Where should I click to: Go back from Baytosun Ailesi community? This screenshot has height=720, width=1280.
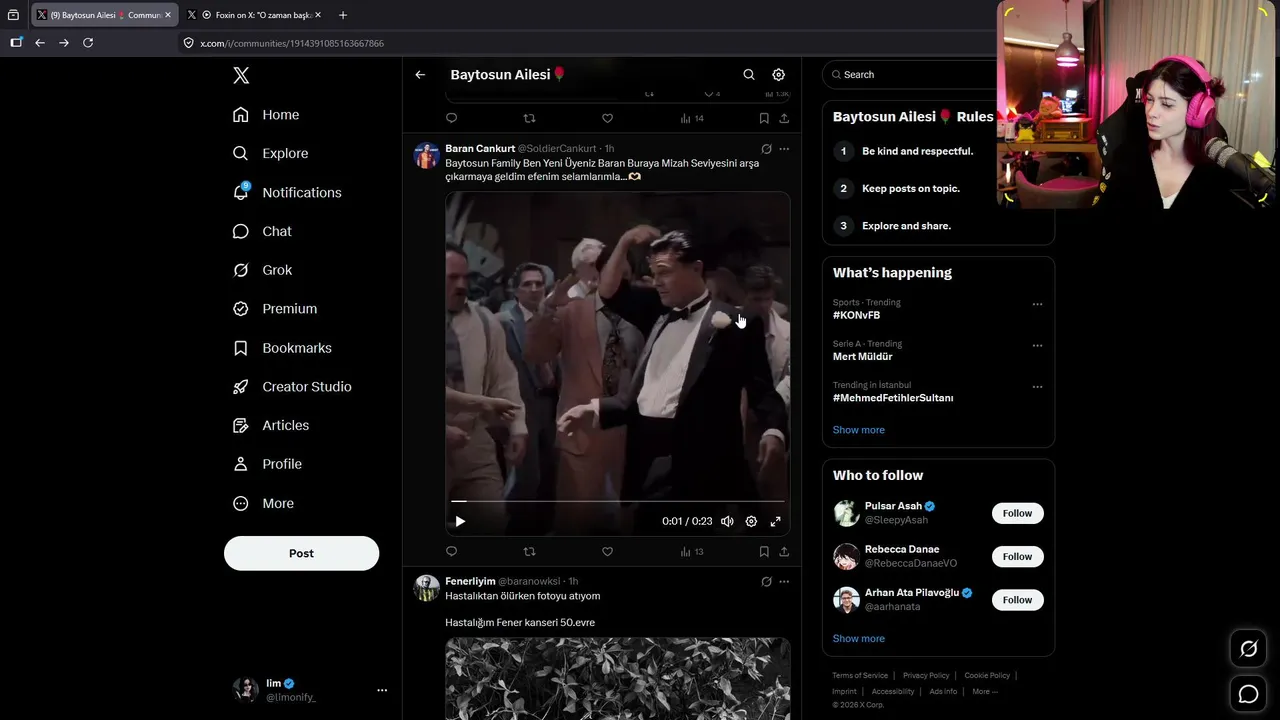[420, 75]
